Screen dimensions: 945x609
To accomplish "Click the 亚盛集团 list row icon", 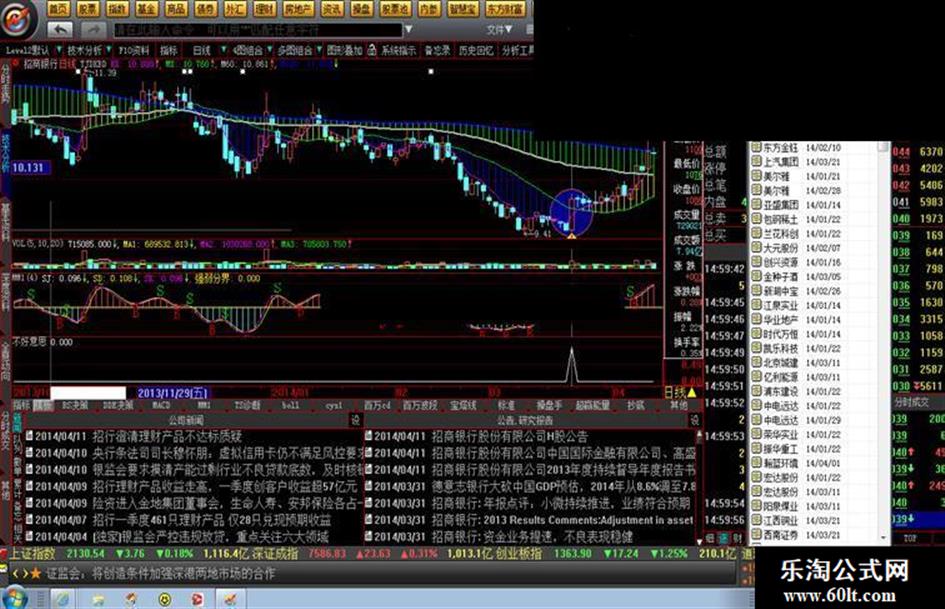I will 756,205.
